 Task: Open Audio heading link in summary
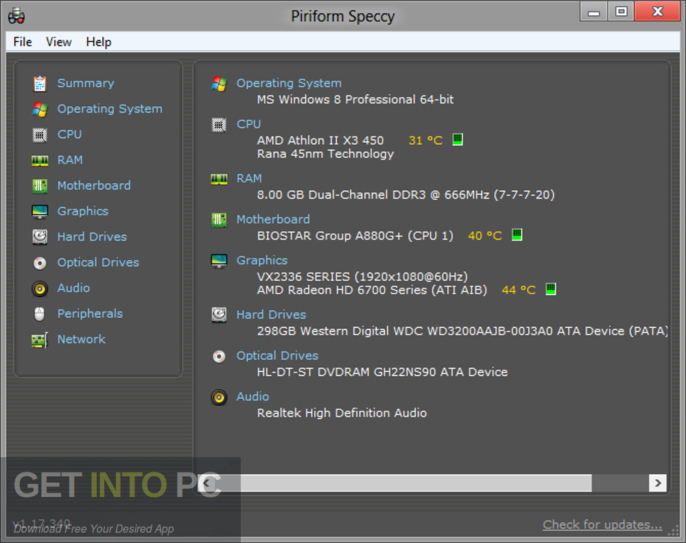pyautogui.click(x=253, y=396)
